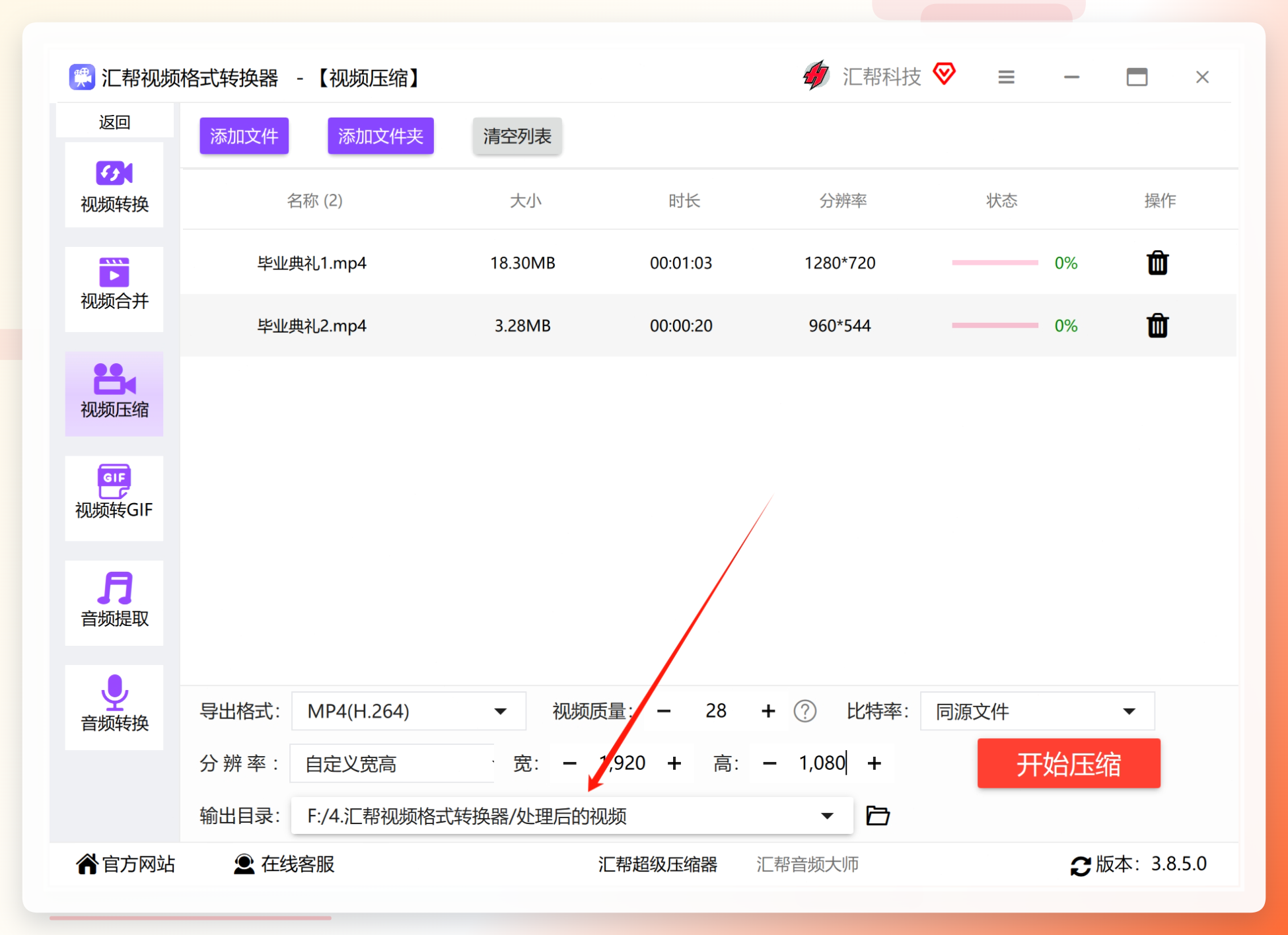Viewport: 1288px width, 935px height.
Task: Open the 官方网站 link
Action: (125, 864)
